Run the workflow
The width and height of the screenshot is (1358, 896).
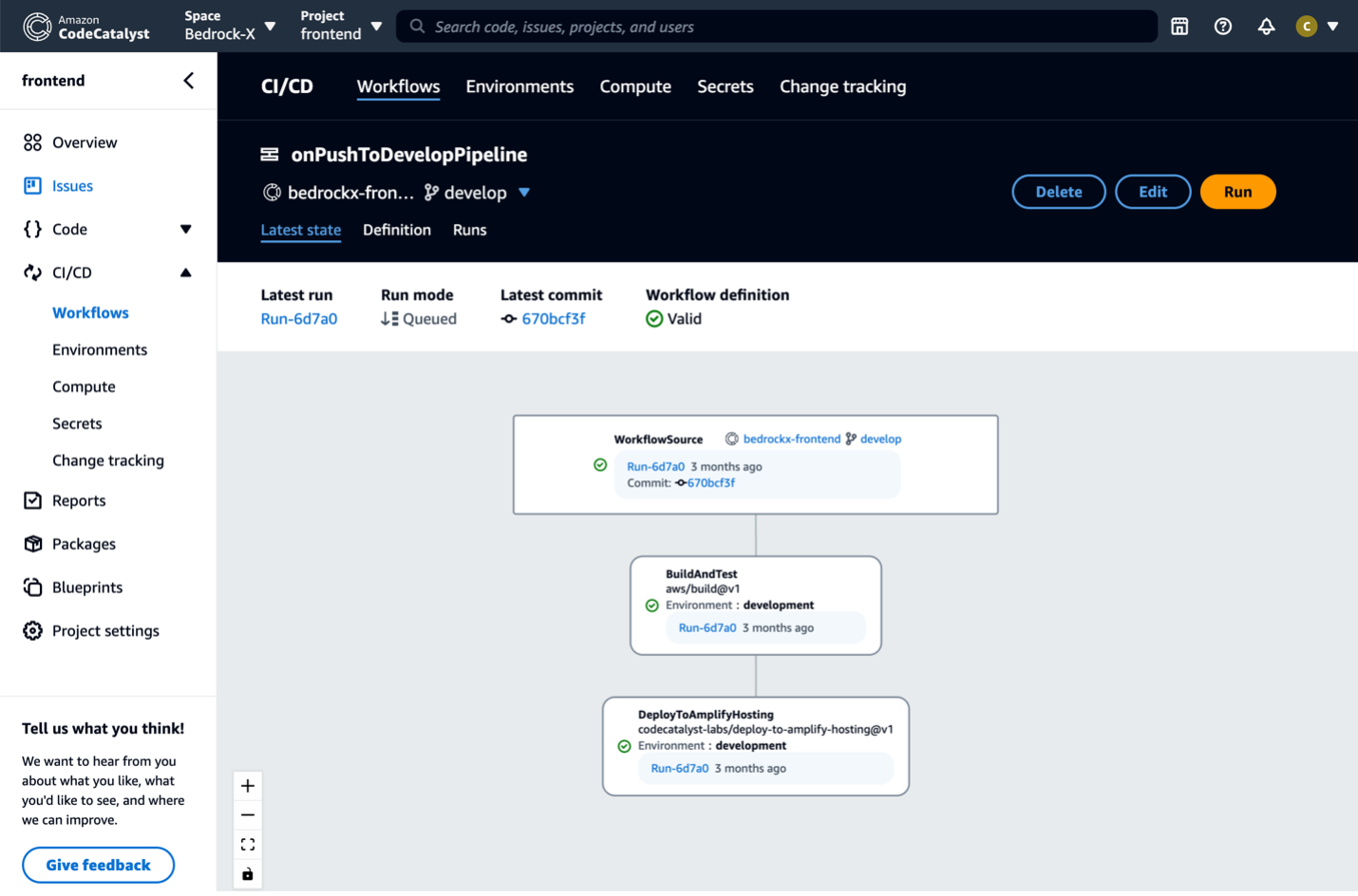click(1237, 192)
